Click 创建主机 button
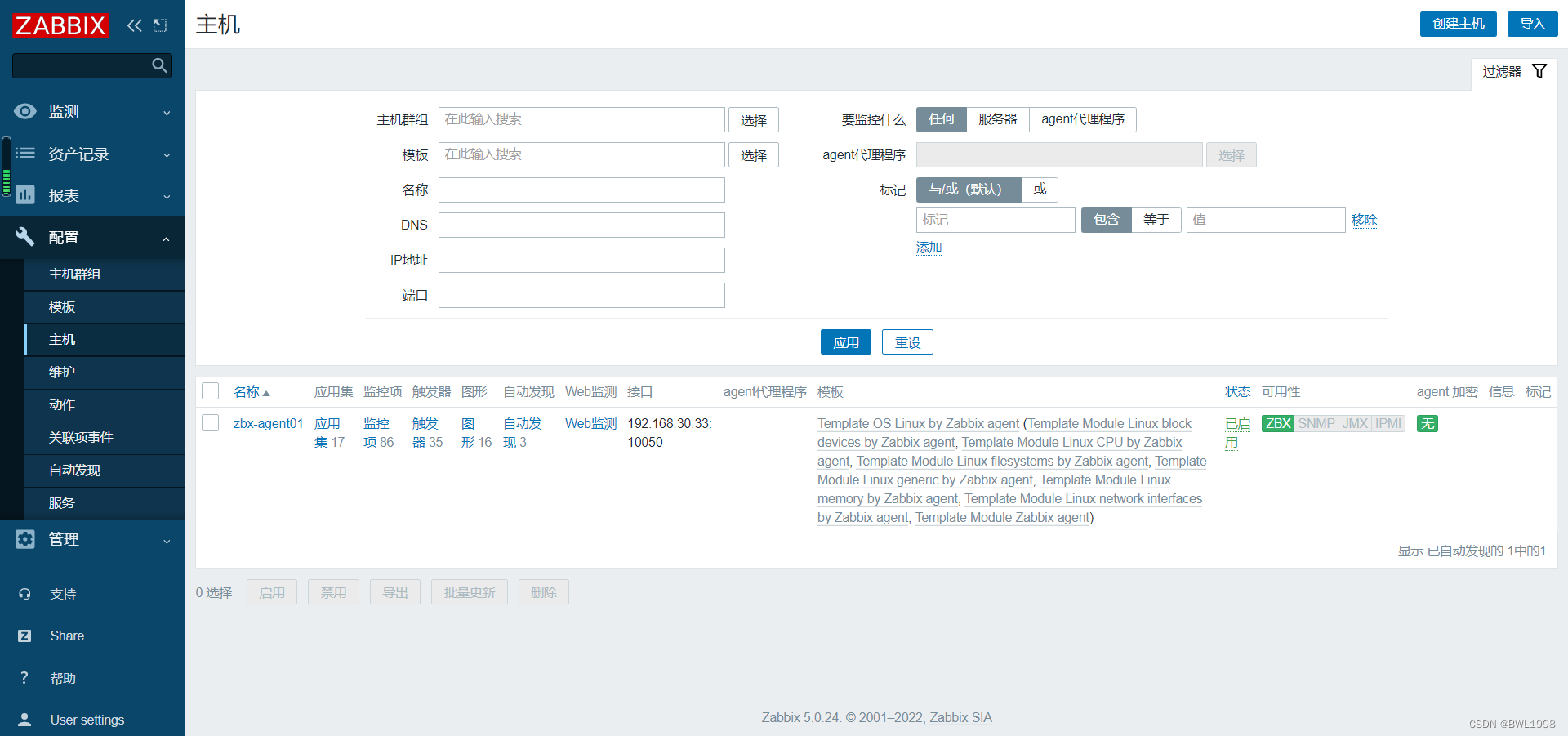The image size is (1568, 736). point(1459,24)
